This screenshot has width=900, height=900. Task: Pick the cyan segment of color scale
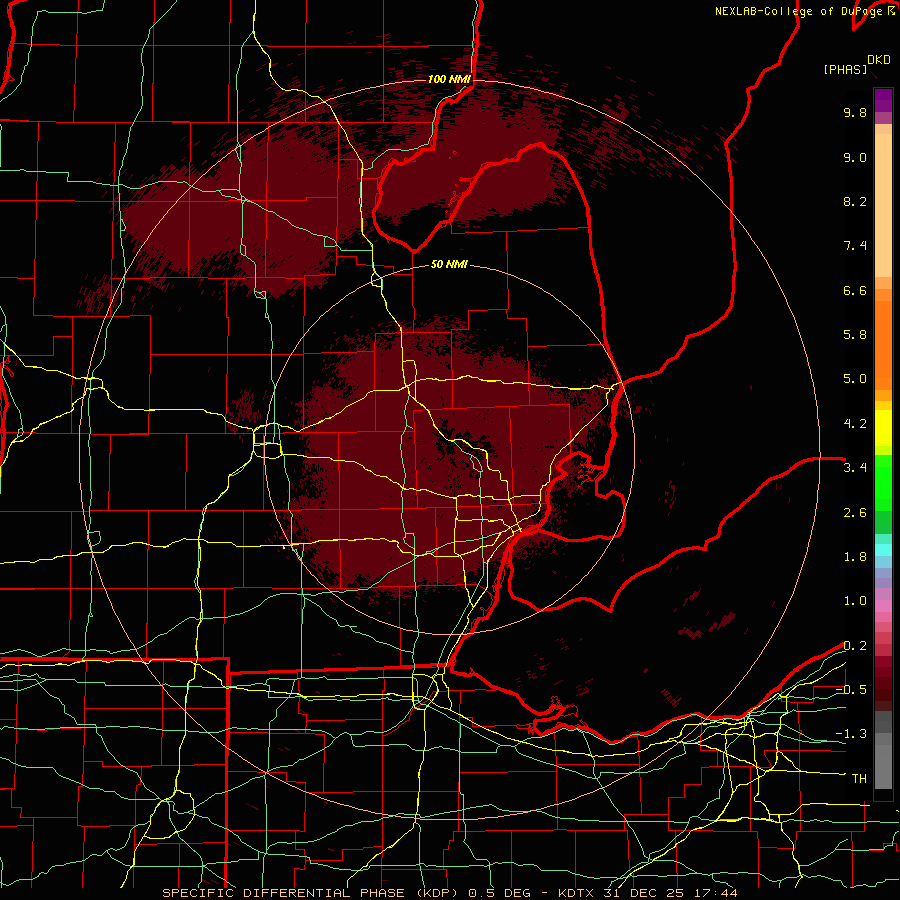pyautogui.click(x=883, y=550)
